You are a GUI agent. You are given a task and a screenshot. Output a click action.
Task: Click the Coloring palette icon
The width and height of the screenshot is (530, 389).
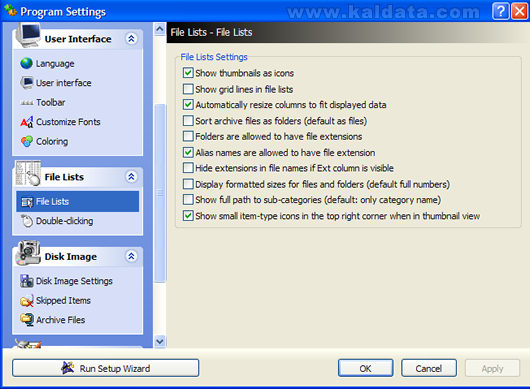coord(27,141)
